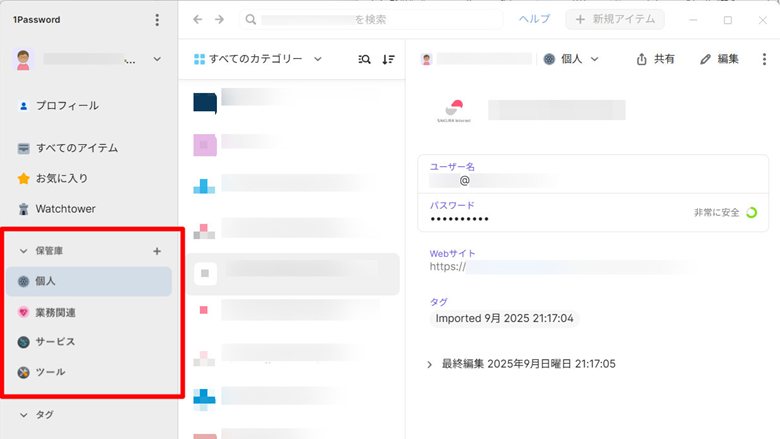The height and width of the screenshot is (439, 780).
Task: Collapse the 保管庫 section
Action: coord(24,251)
